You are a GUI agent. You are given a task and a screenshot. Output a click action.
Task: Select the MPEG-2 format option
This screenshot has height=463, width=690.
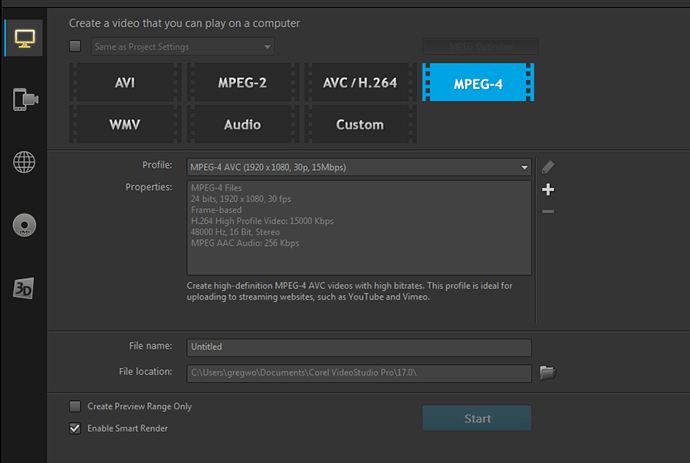[x=242, y=83]
